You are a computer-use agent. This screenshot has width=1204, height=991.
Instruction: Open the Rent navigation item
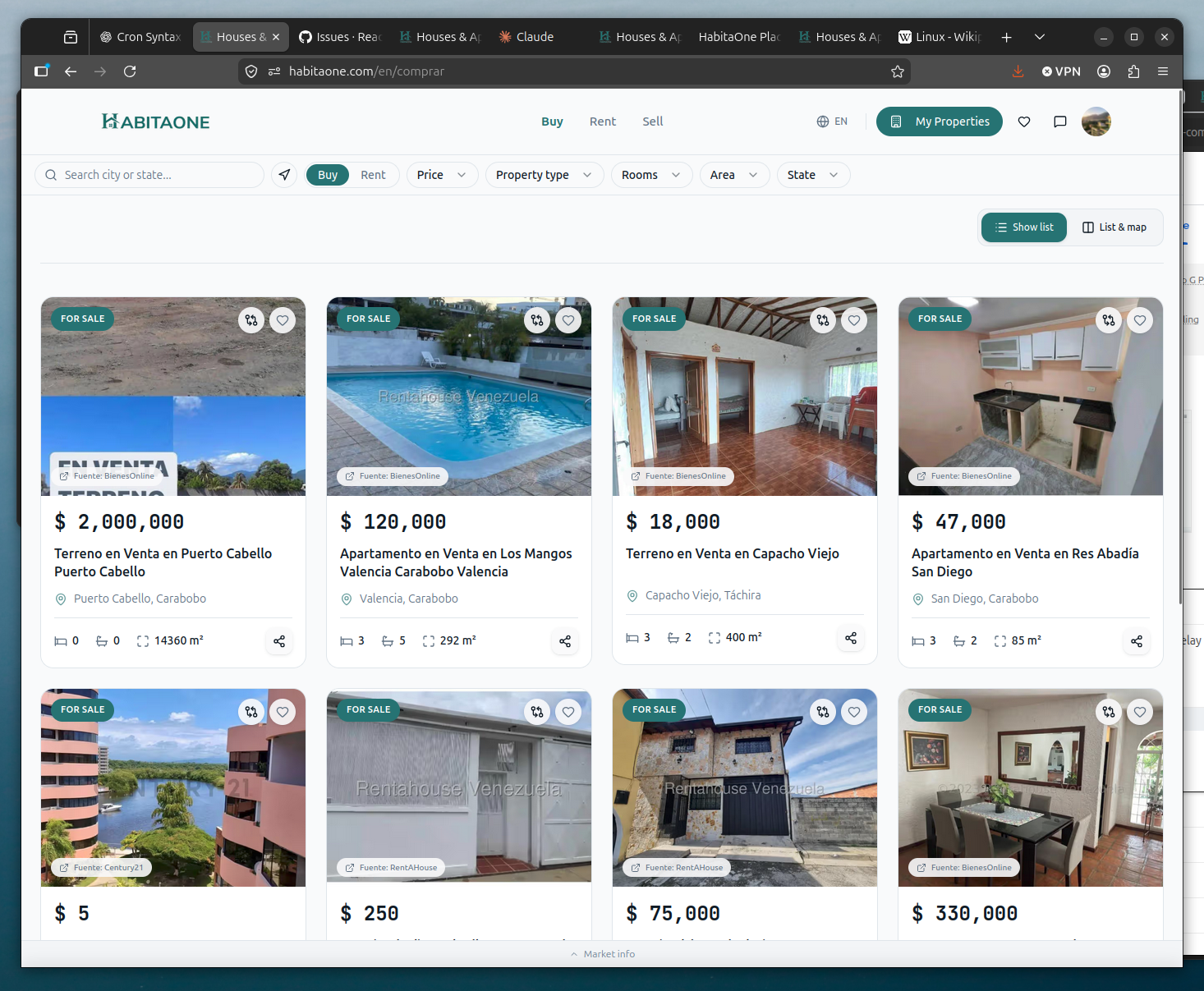click(602, 122)
